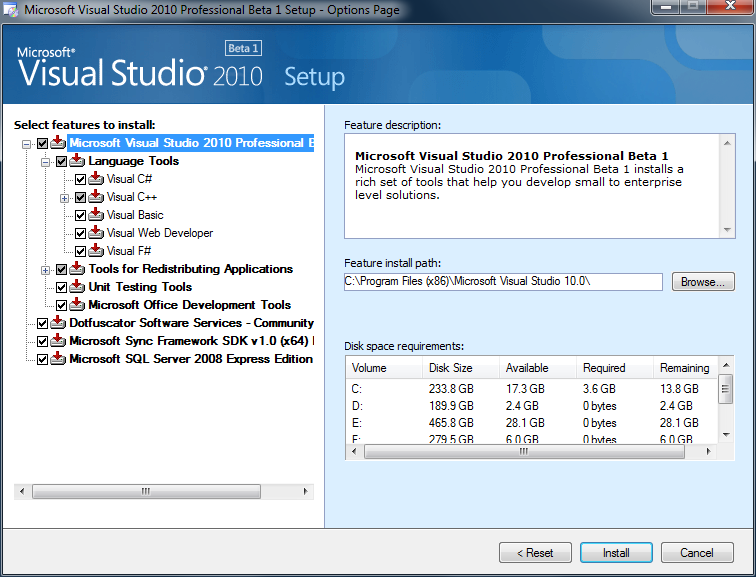Screen dimensions: 756x577
Task: Click the install icon beside Visual Web Developer
Action: click(x=96, y=232)
